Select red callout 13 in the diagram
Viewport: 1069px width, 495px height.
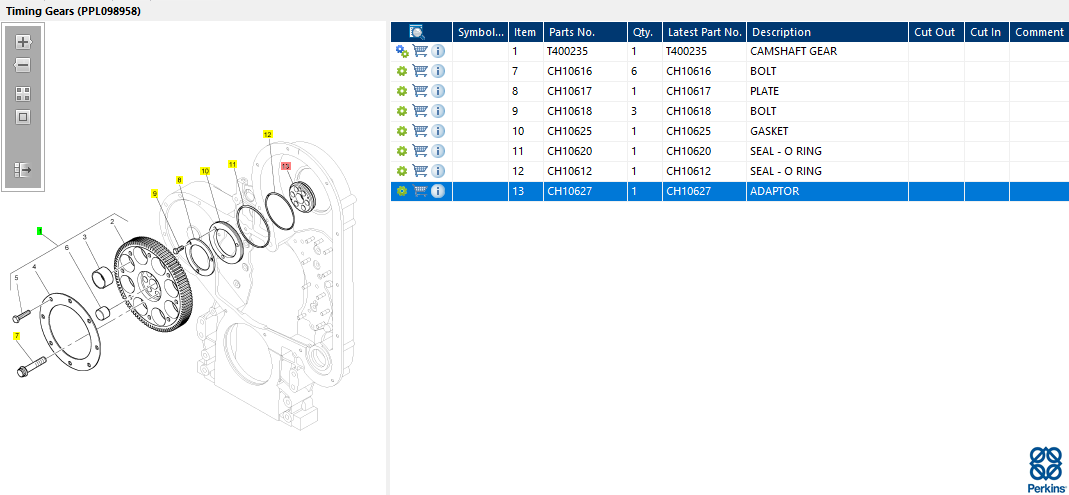tap(286, 166)
